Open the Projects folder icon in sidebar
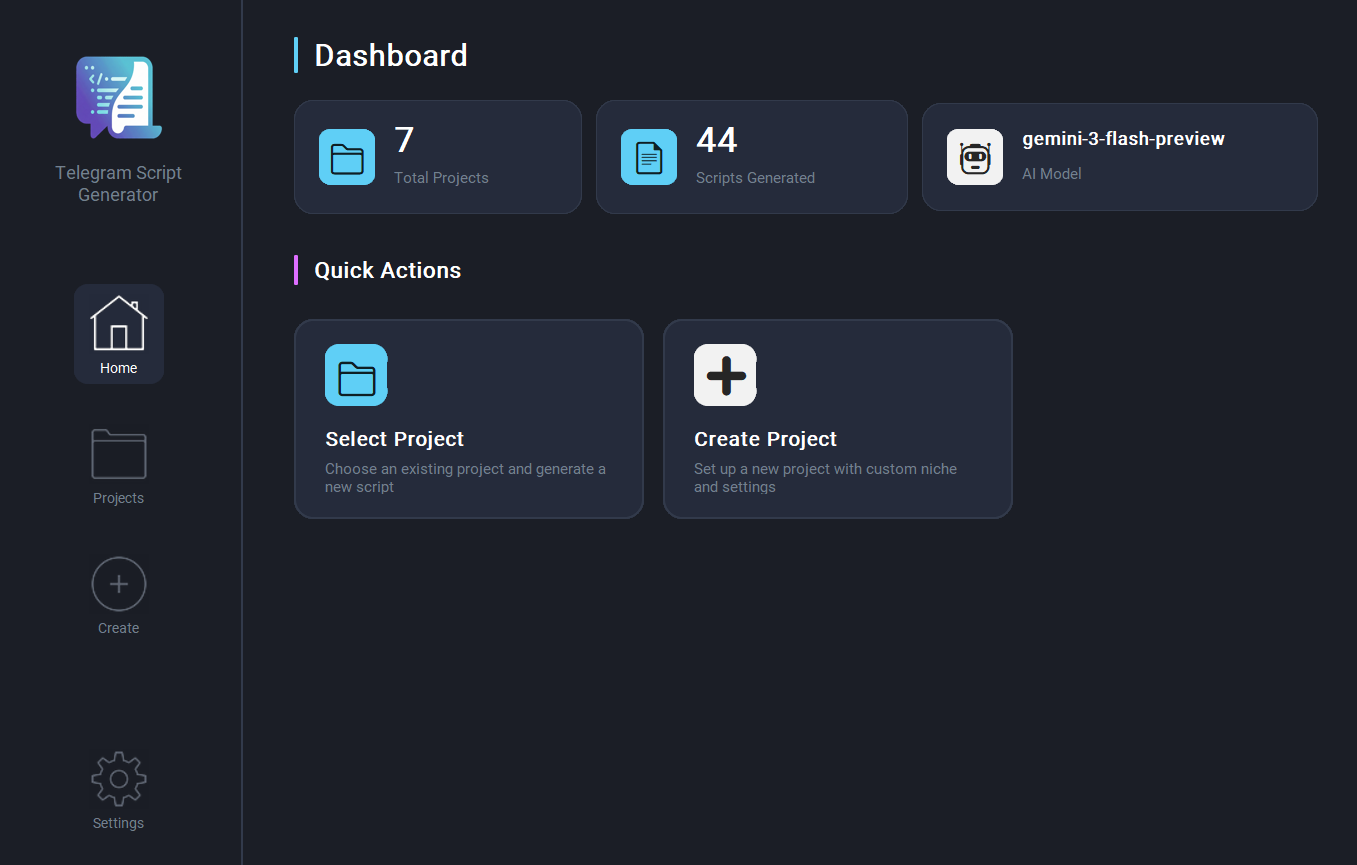The width and height of the screenshot is (1357, 865). pyautogui.click(x=118, y=455)
